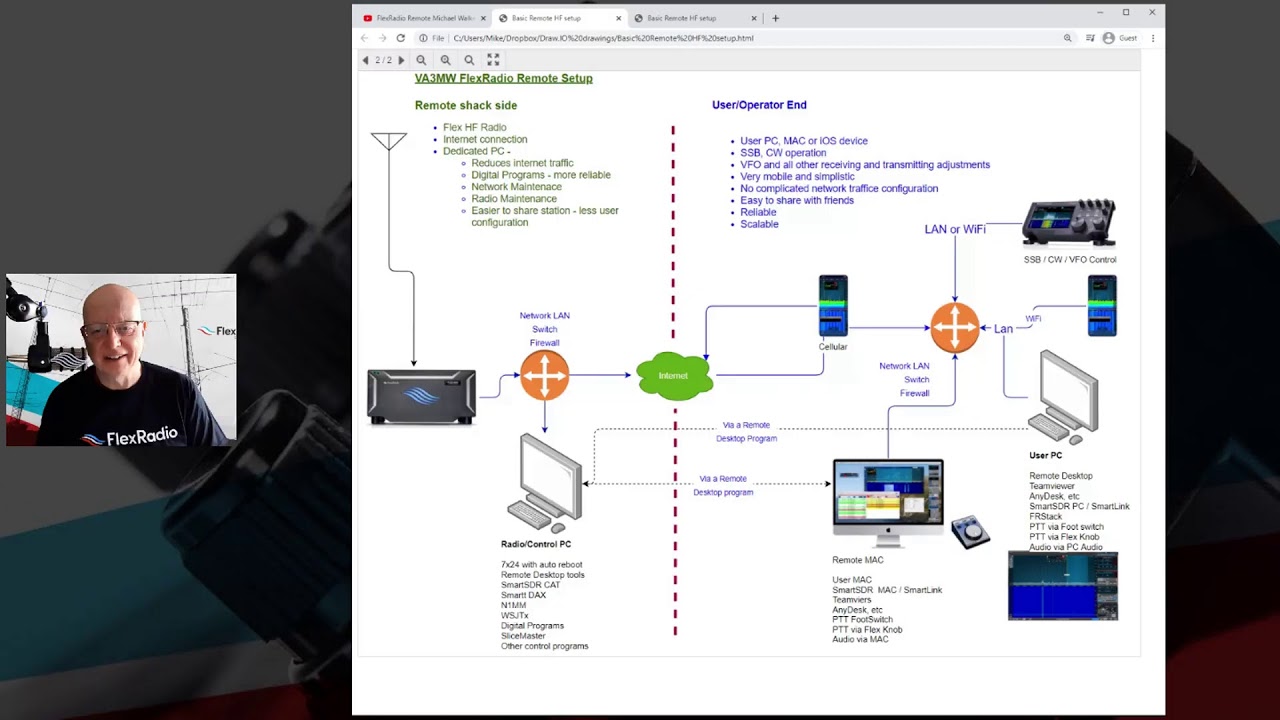
Task: Close the FlexRadio Remote YouTube tab
Action: [x=483, y=18]
